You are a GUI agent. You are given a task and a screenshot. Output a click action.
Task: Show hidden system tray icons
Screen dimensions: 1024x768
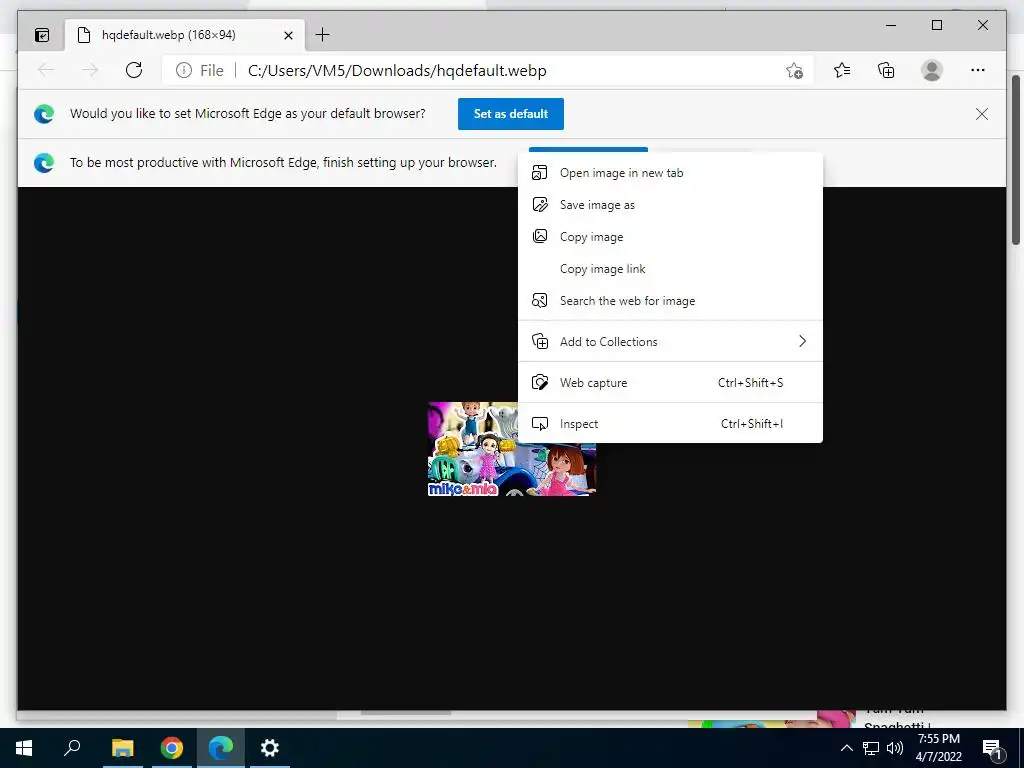846,748
